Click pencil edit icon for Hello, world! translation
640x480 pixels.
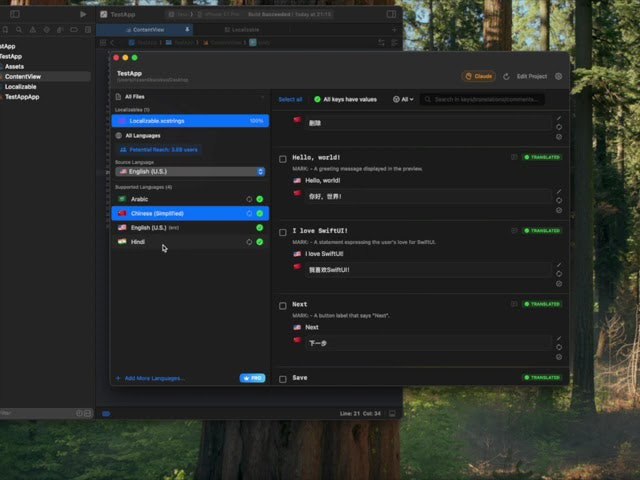(x=558, y=191)
